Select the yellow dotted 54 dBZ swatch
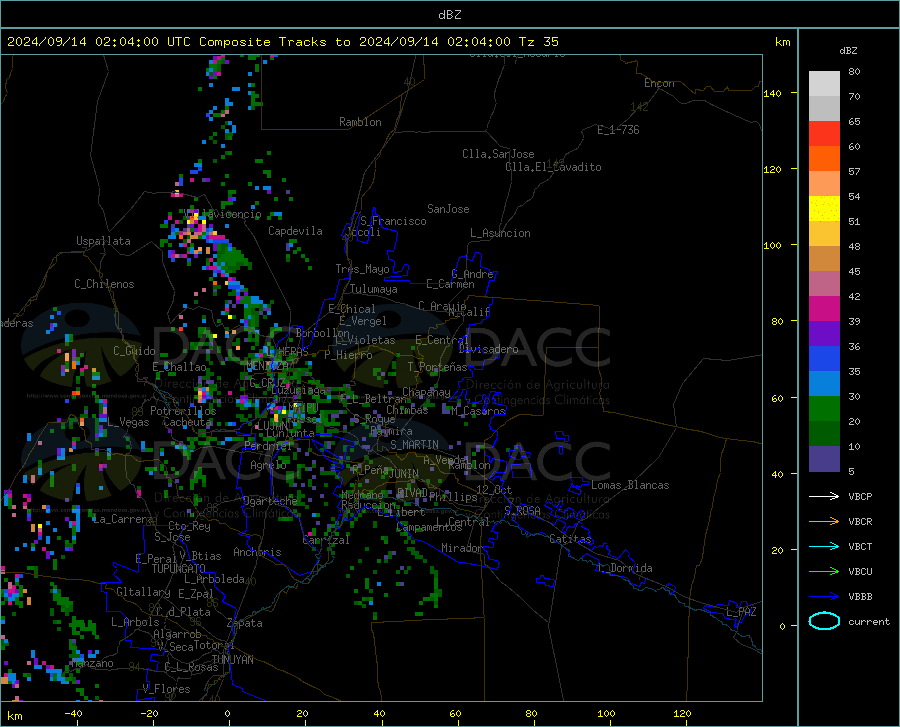 pos(824,209)
